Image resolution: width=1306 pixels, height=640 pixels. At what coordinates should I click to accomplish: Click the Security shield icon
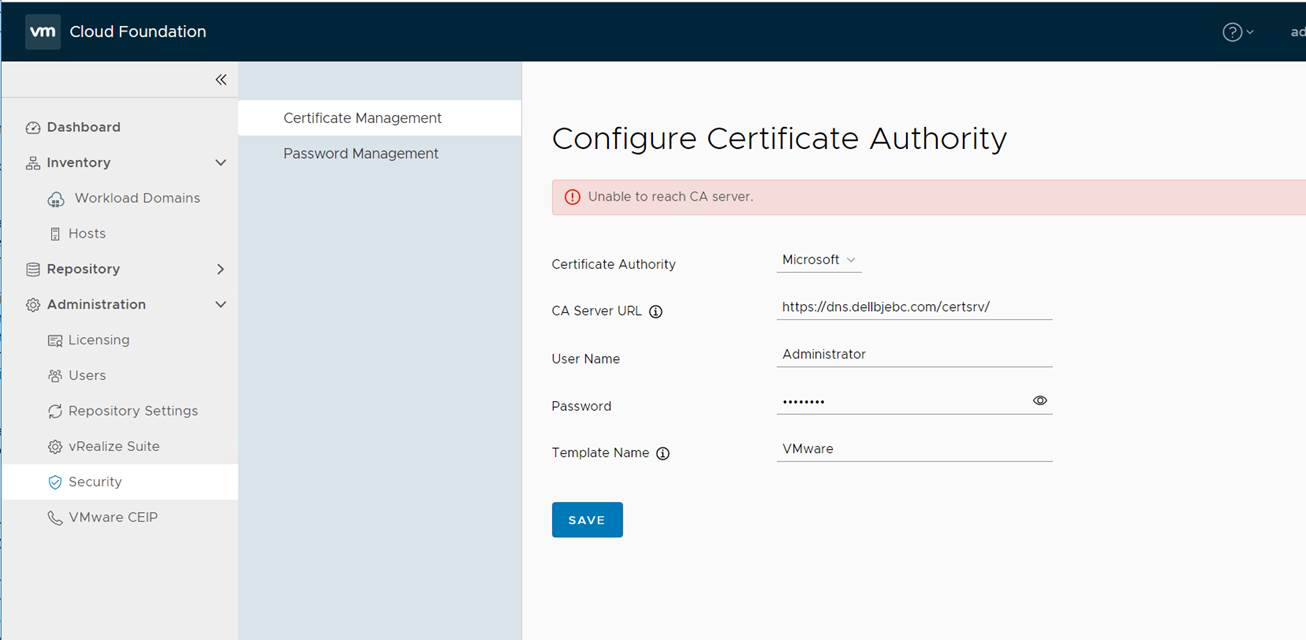click(x=55, y=483)
